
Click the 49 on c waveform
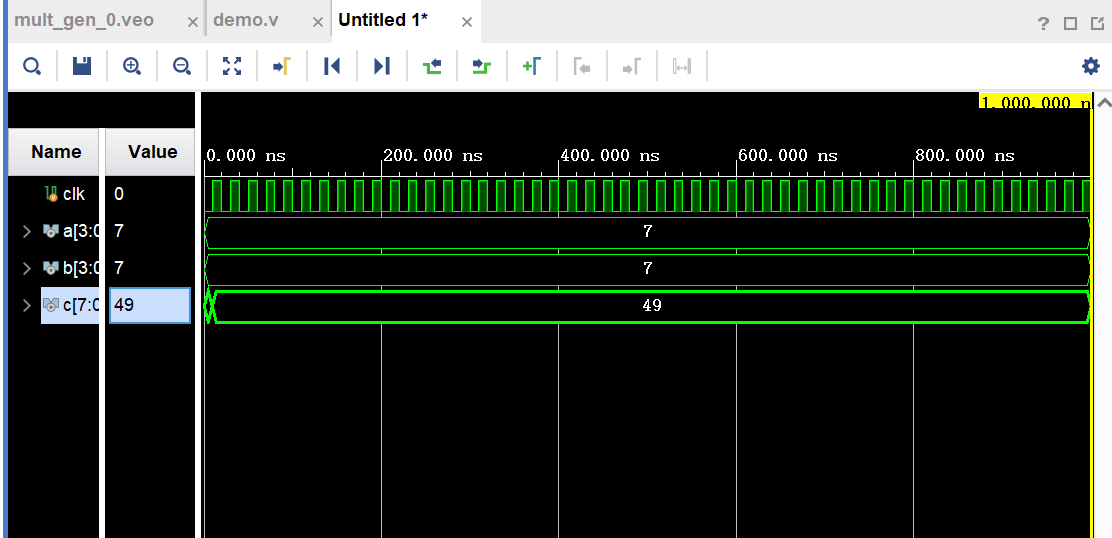652,306
